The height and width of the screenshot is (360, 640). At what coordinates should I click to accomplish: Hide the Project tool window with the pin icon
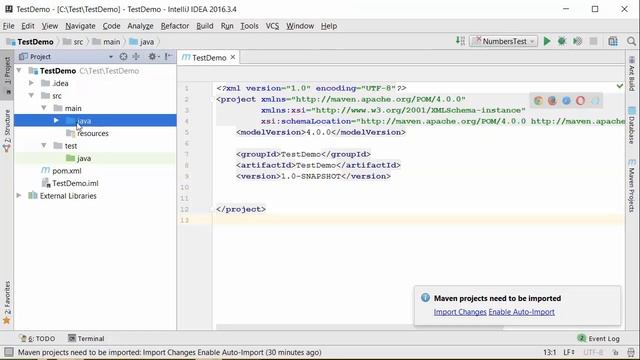coord(168,57)
